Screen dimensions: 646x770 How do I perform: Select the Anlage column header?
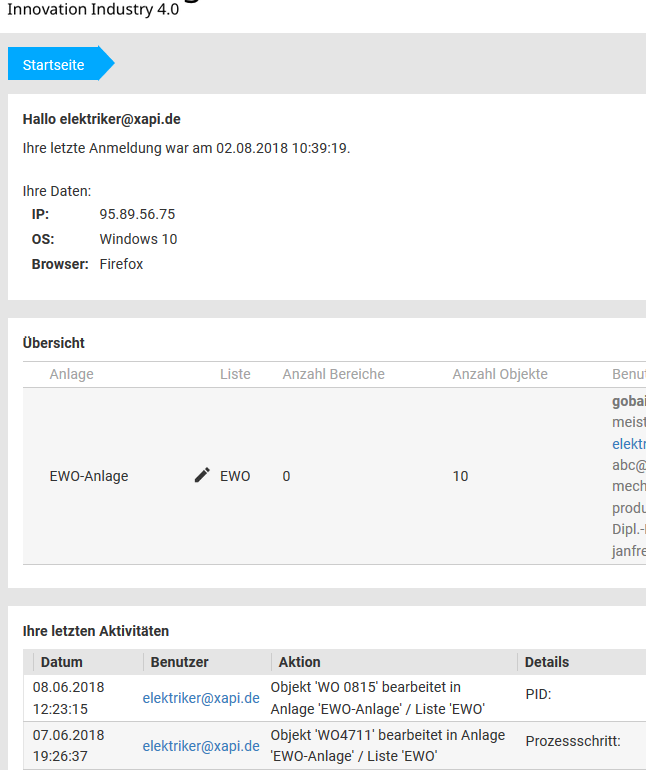tap(71, 374)
